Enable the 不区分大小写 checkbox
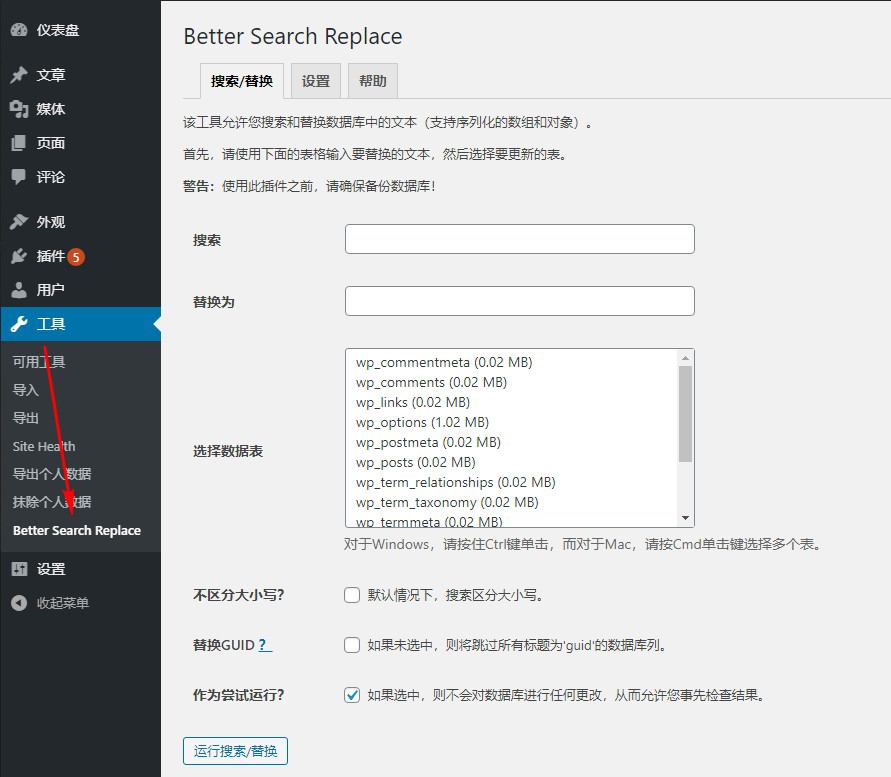Viewport: 891px width, 777px height. [x=352, y=595]
